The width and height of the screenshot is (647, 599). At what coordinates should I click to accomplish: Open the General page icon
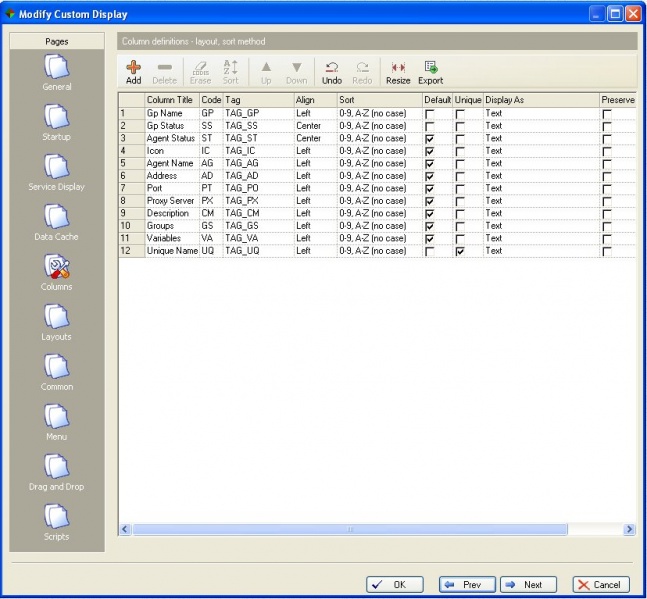point(57,68)
